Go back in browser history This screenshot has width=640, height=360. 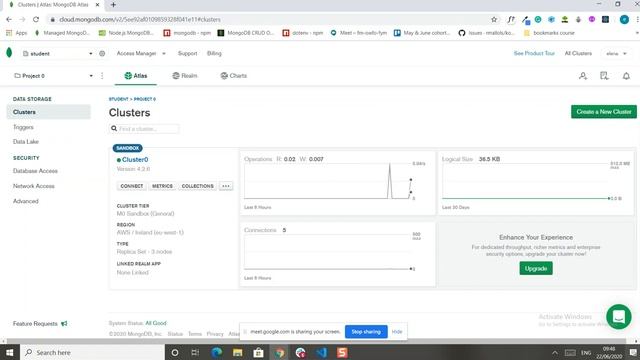[x=9, y=19]
